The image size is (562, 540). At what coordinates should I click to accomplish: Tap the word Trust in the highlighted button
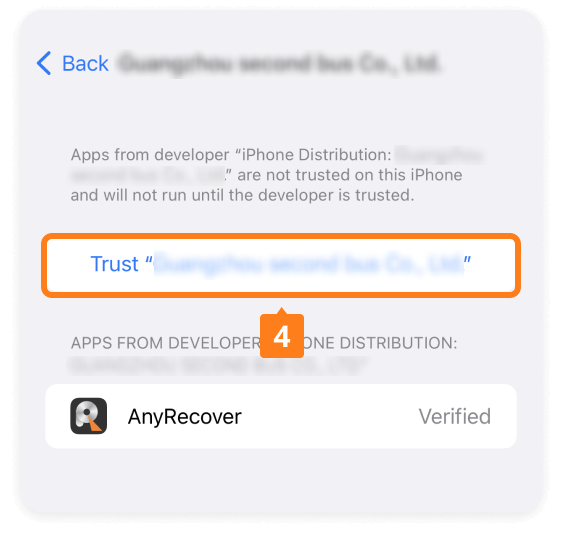pyautogui.click(x=114, y=264)
